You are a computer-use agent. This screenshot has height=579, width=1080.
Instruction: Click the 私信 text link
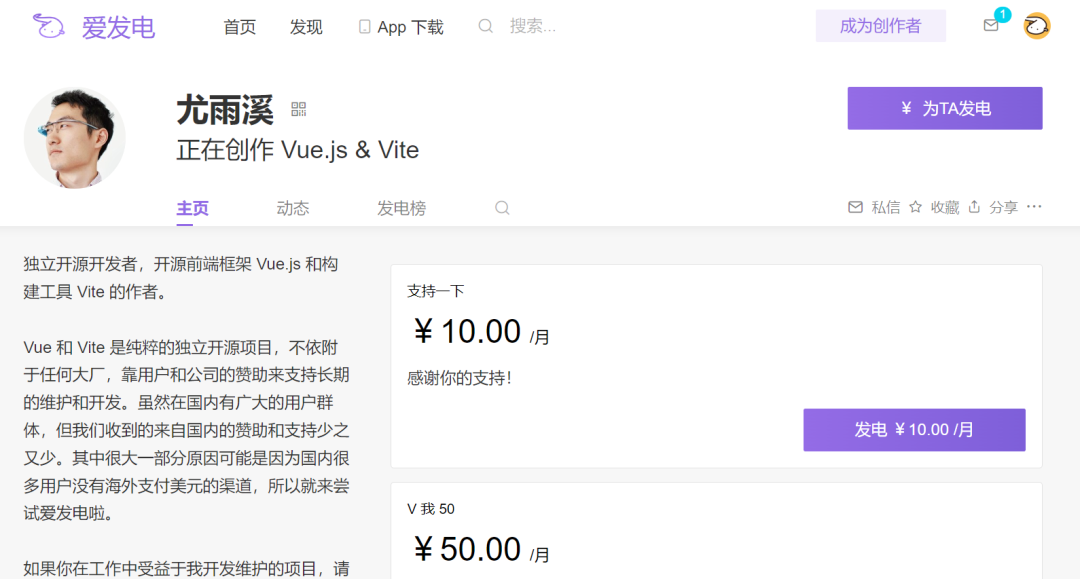tap(886, 207)
